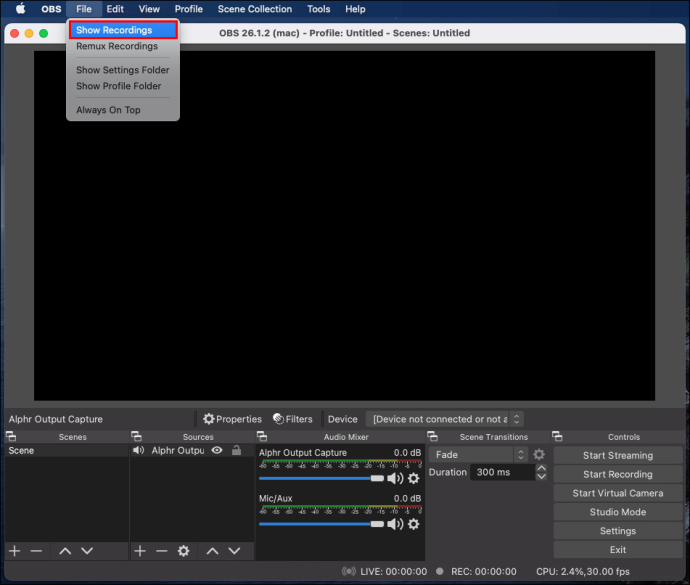Open the Edit menu

[x=115, y=9]
